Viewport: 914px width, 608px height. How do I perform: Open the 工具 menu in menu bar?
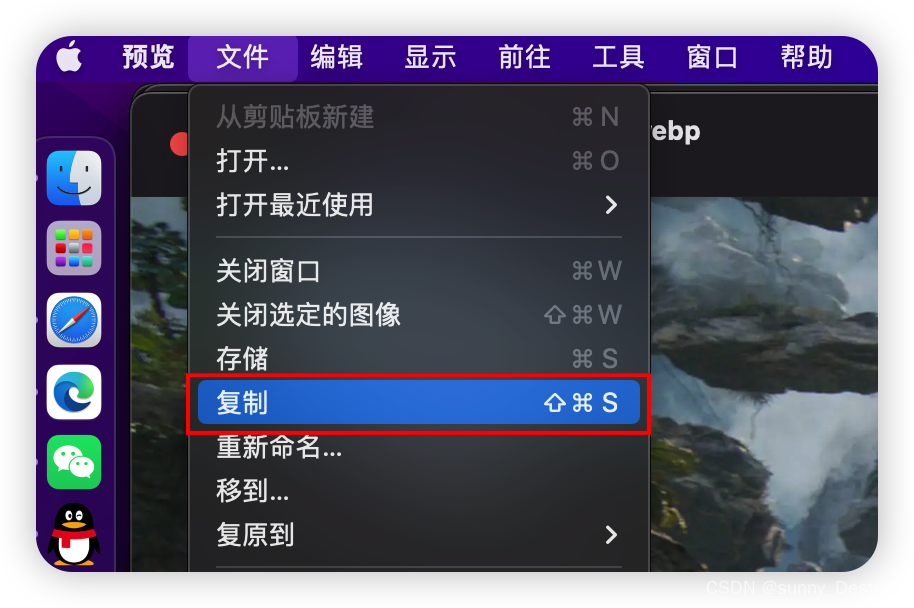(618, 57)
